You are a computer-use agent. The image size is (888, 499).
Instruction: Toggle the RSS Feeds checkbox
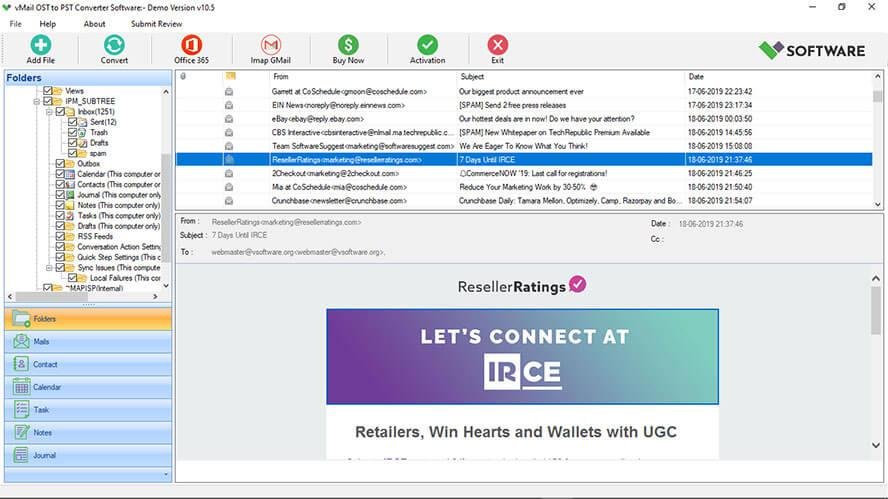coord(61,236)
